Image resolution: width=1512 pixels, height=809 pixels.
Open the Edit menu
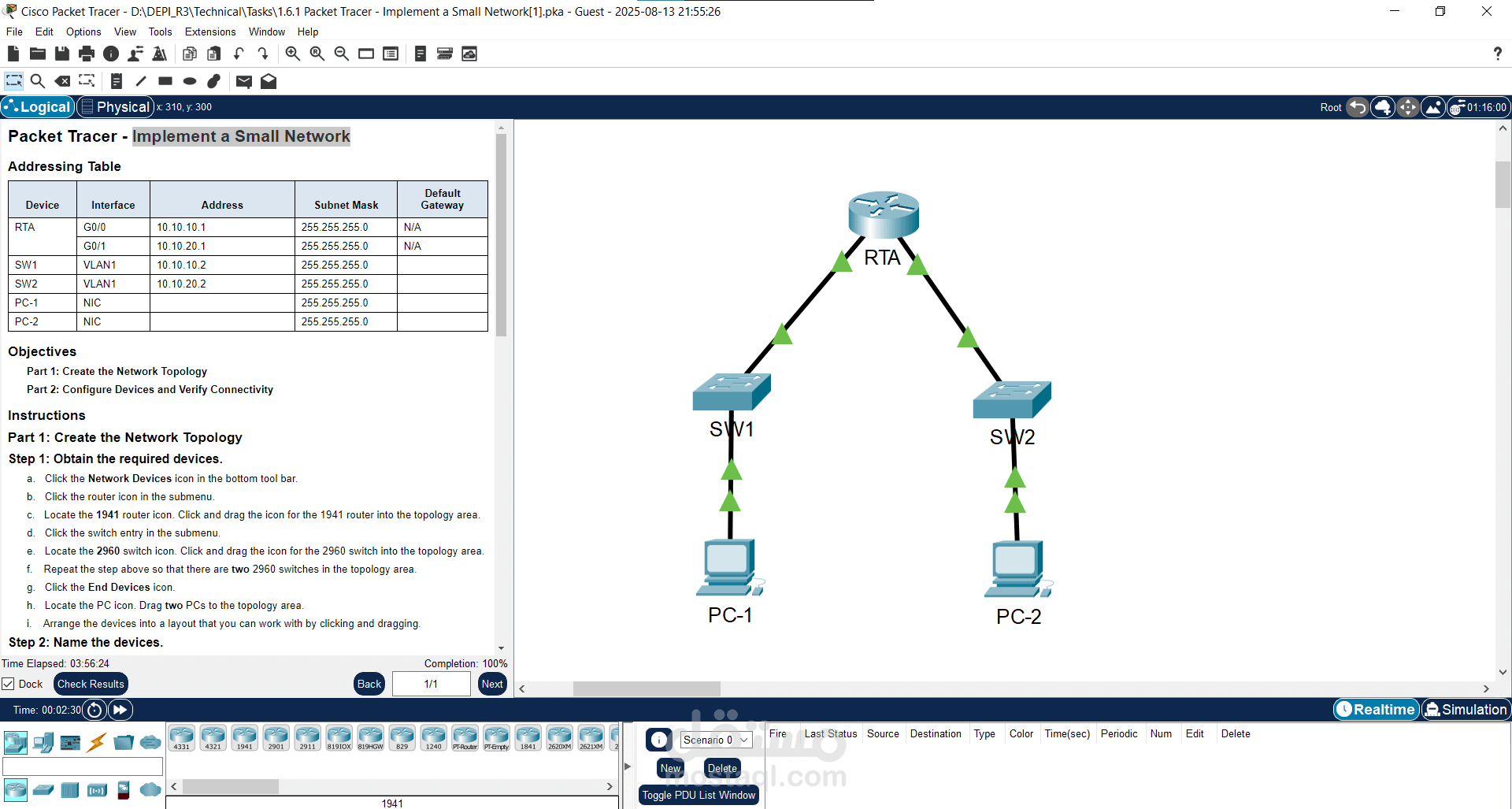[44, 32]
